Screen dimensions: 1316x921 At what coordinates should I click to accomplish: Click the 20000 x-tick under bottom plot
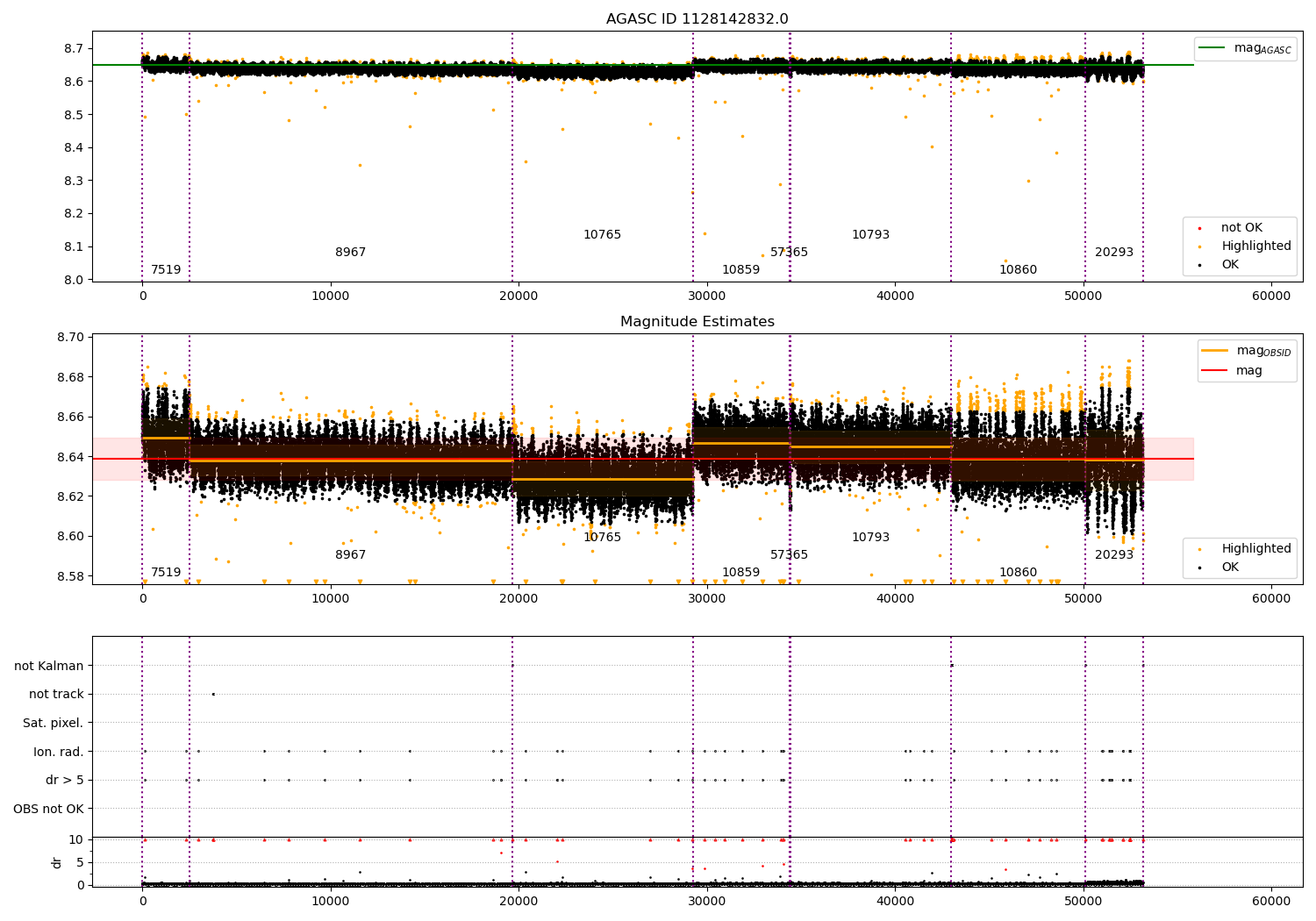pyautogui.click(x=519, y=901)
